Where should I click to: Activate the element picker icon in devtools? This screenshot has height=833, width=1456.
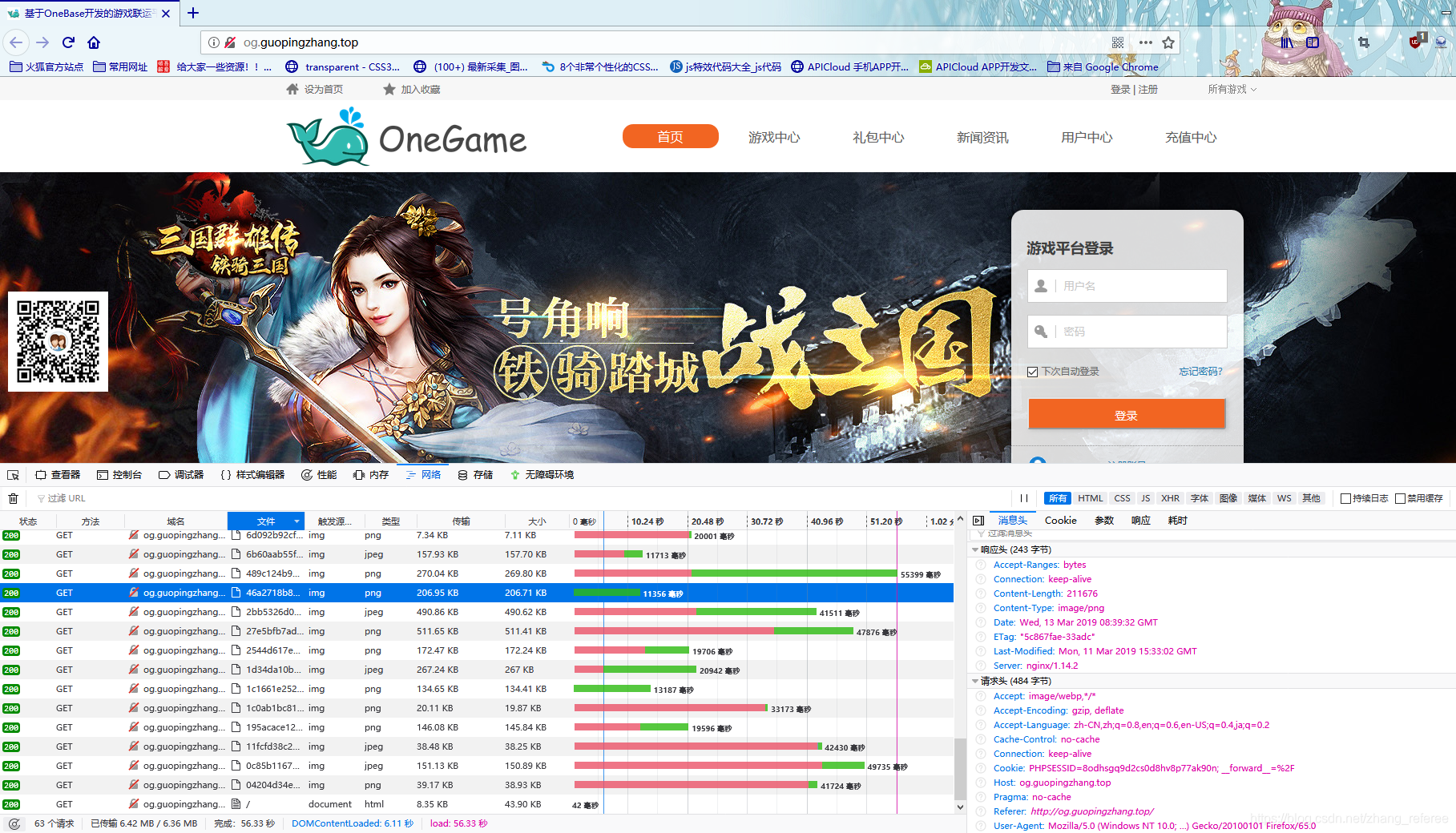[13, 475]
